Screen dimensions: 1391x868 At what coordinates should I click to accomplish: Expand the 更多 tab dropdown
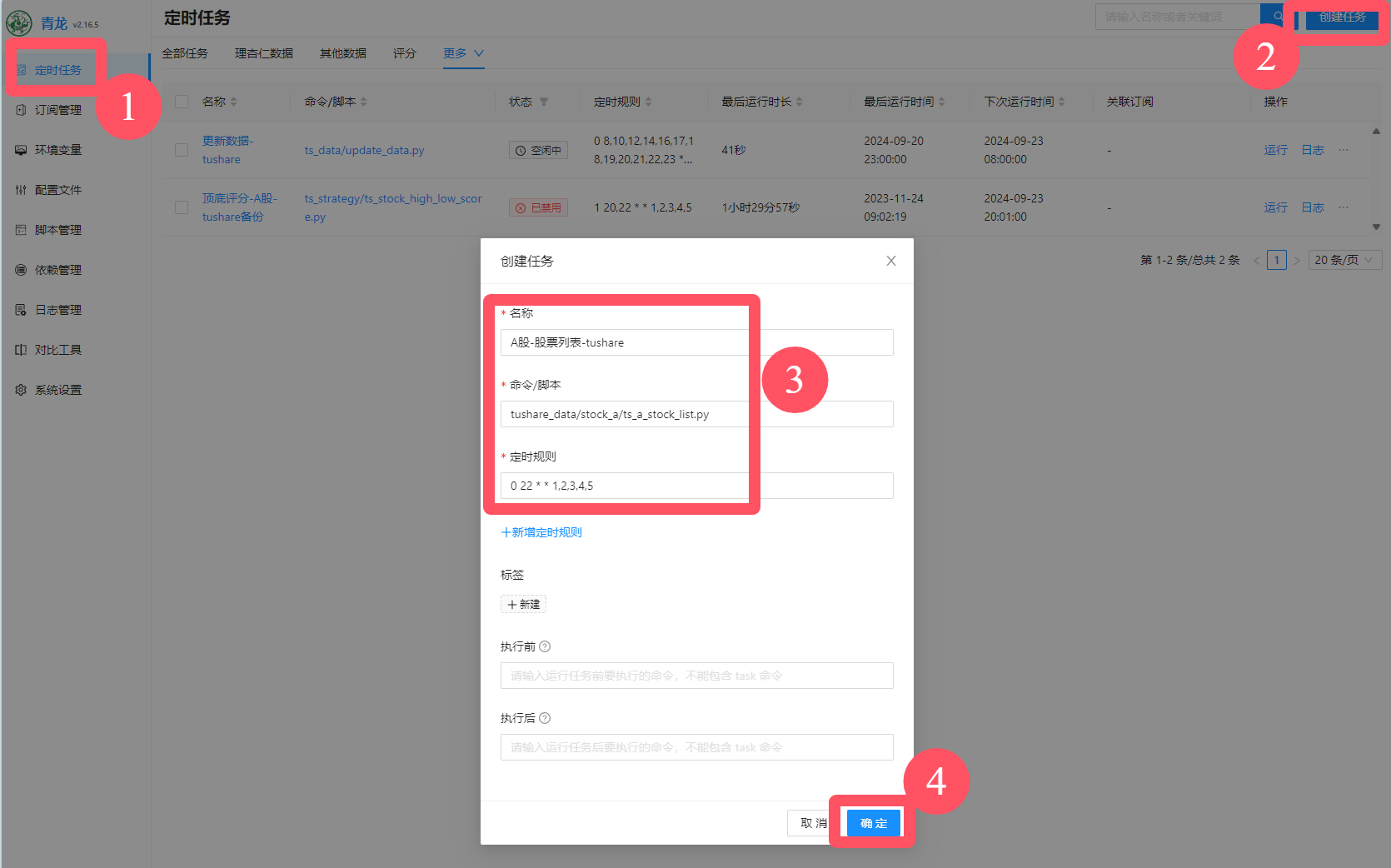coord(463,53)
